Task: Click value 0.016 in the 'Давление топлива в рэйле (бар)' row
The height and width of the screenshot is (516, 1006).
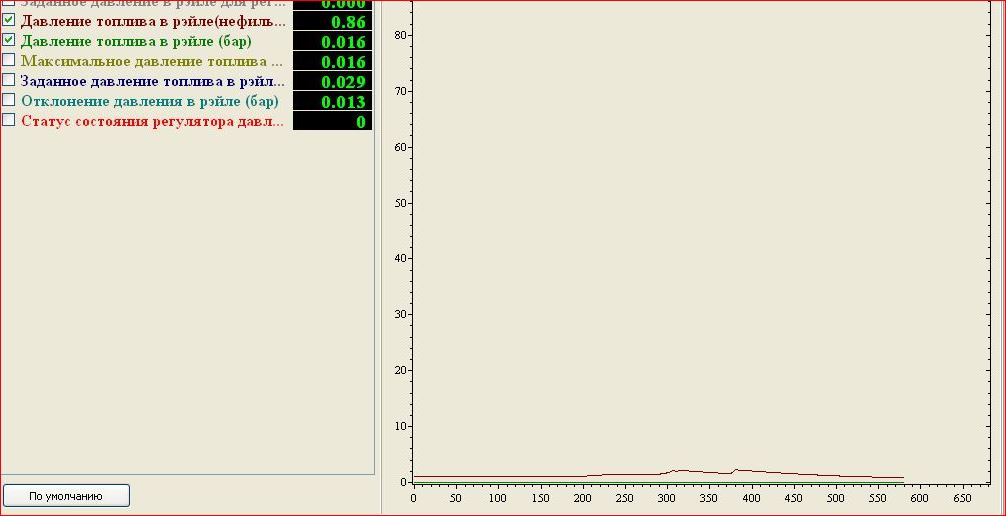Action: [332, 42]
